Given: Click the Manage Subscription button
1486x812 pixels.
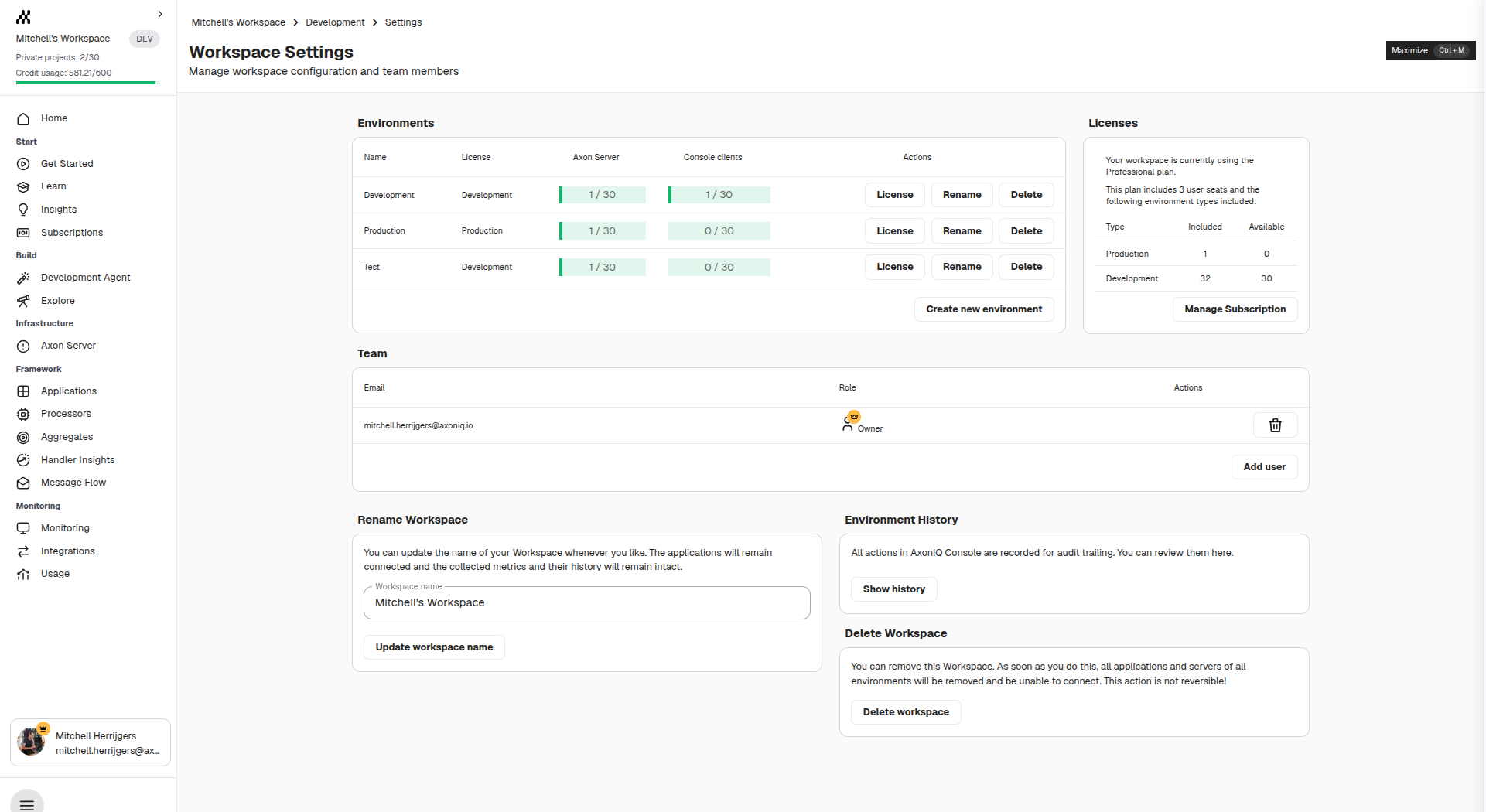Looking at the screenshot, I should (x=1235, y=309).
